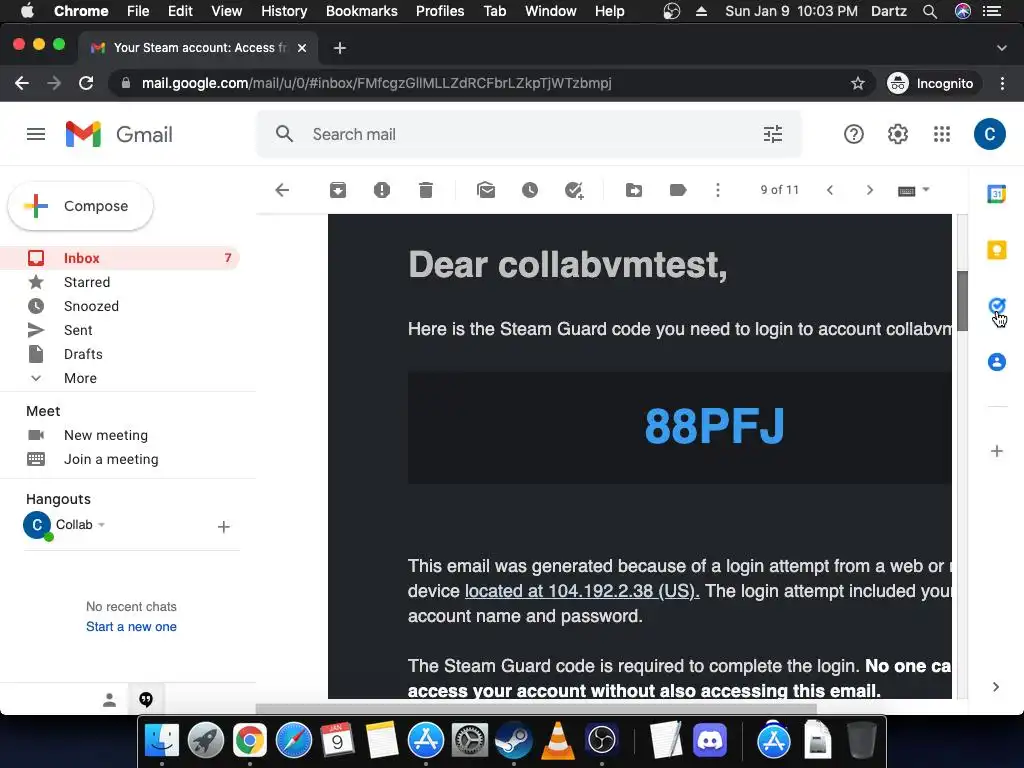Close the Steam account Gmail tab
Screen dimensions: 1024x768
click(x=302, y=48)
